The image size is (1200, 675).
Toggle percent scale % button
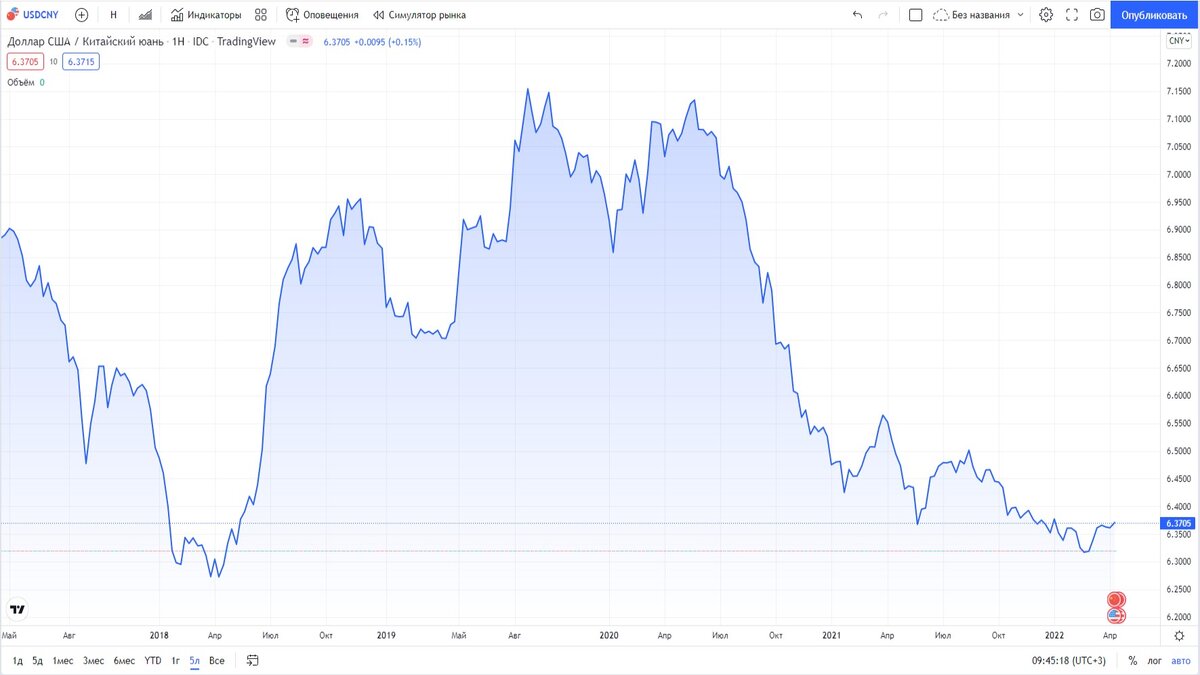click(1132, 660)
